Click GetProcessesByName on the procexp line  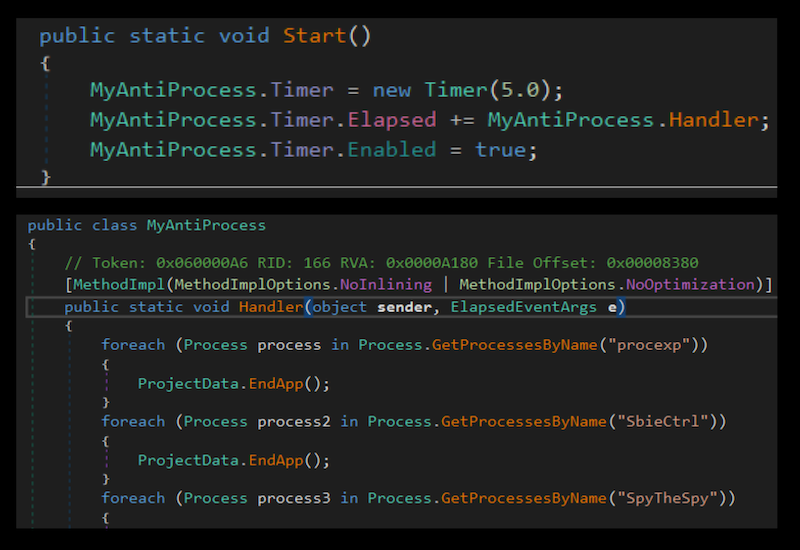tap(514, 345)
